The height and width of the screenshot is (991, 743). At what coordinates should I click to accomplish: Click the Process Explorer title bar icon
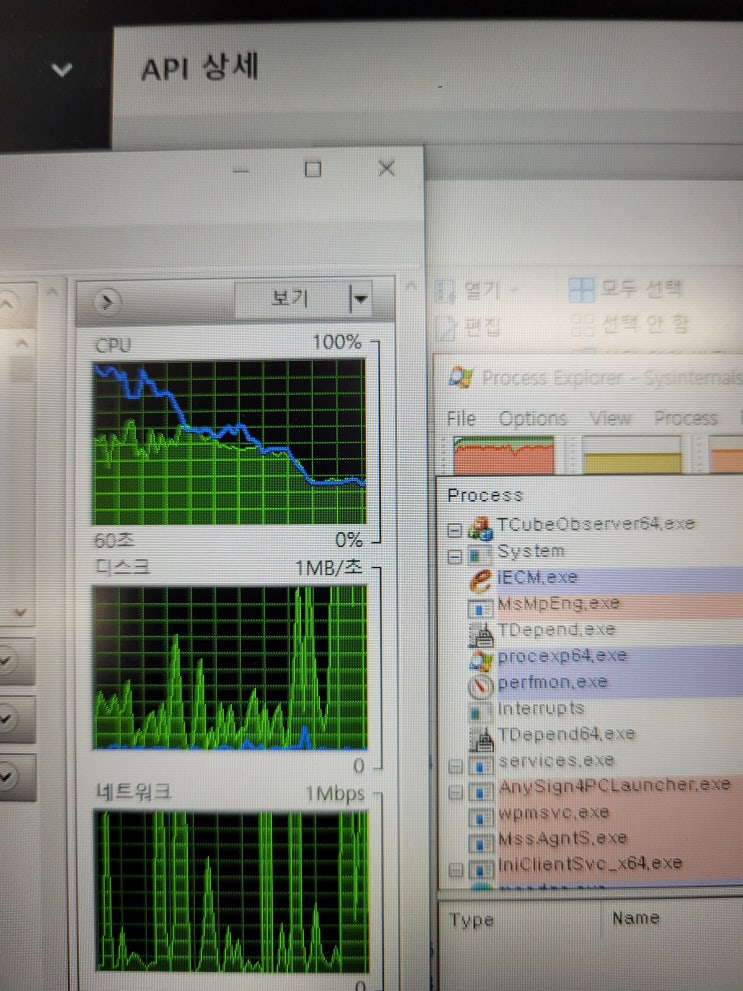click(461, 378)
